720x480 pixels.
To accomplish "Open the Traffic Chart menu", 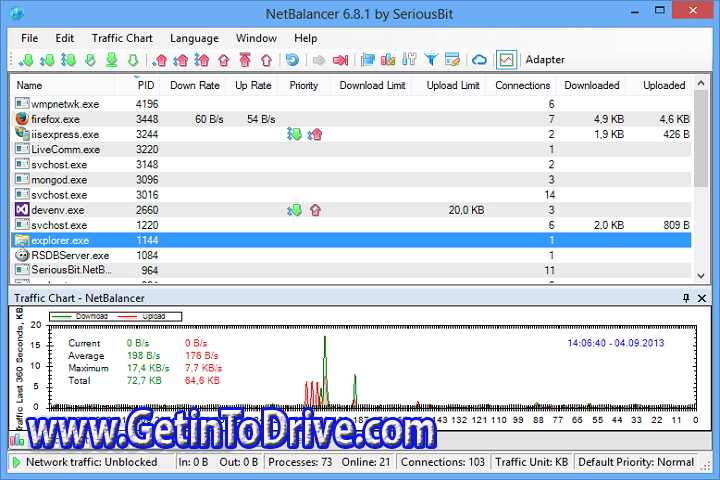I will tap(122, 38).
